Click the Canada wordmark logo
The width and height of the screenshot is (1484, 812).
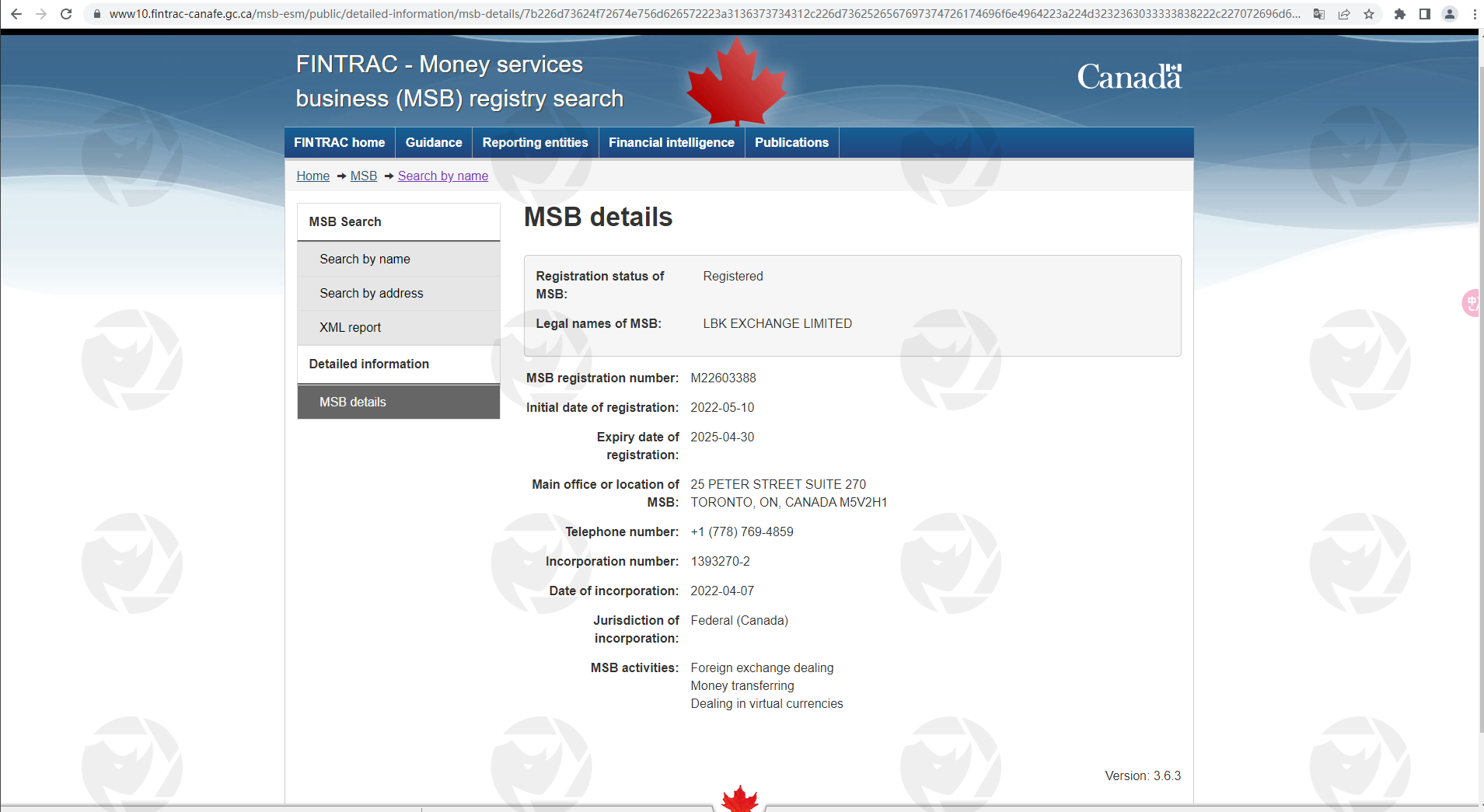click(1129, 77)
